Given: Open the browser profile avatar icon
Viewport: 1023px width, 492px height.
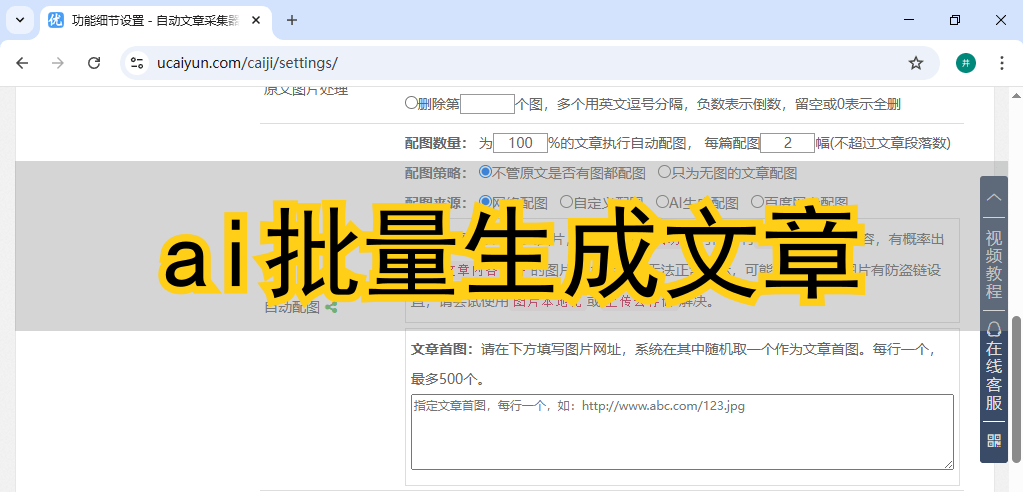Looking at the screenshot, I should pyautogui.click(x=965, y=63).
